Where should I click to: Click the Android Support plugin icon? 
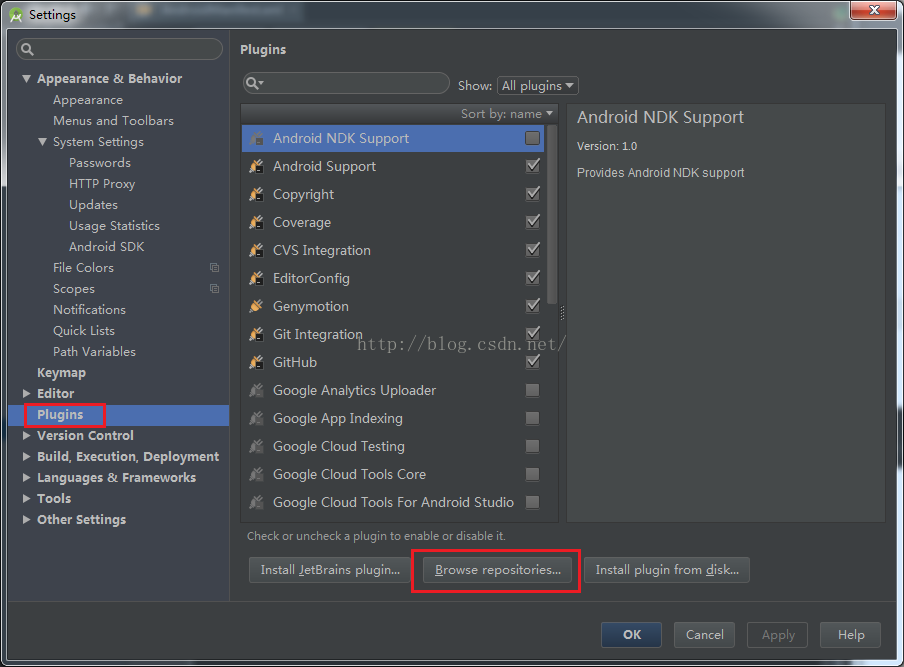click(257, 167)
